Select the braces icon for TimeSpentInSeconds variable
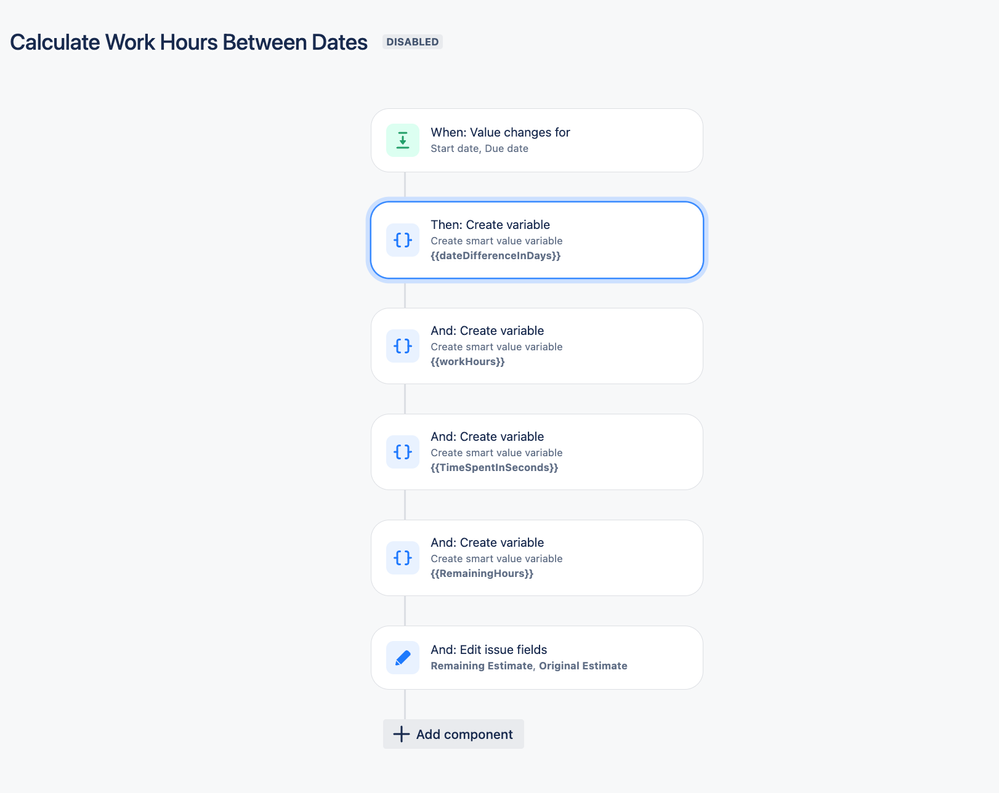 pos(402,452)
